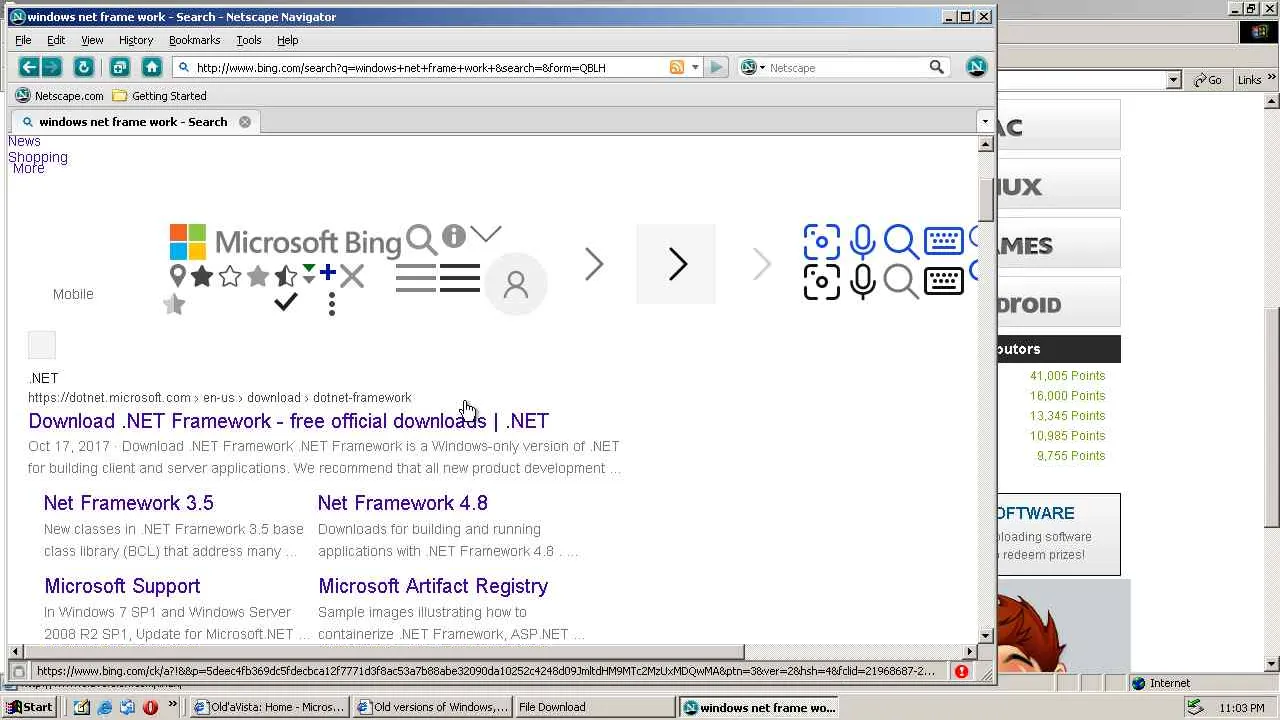Click the blue visual search camera icon
1280x720 pixels.
click(822, 242)
